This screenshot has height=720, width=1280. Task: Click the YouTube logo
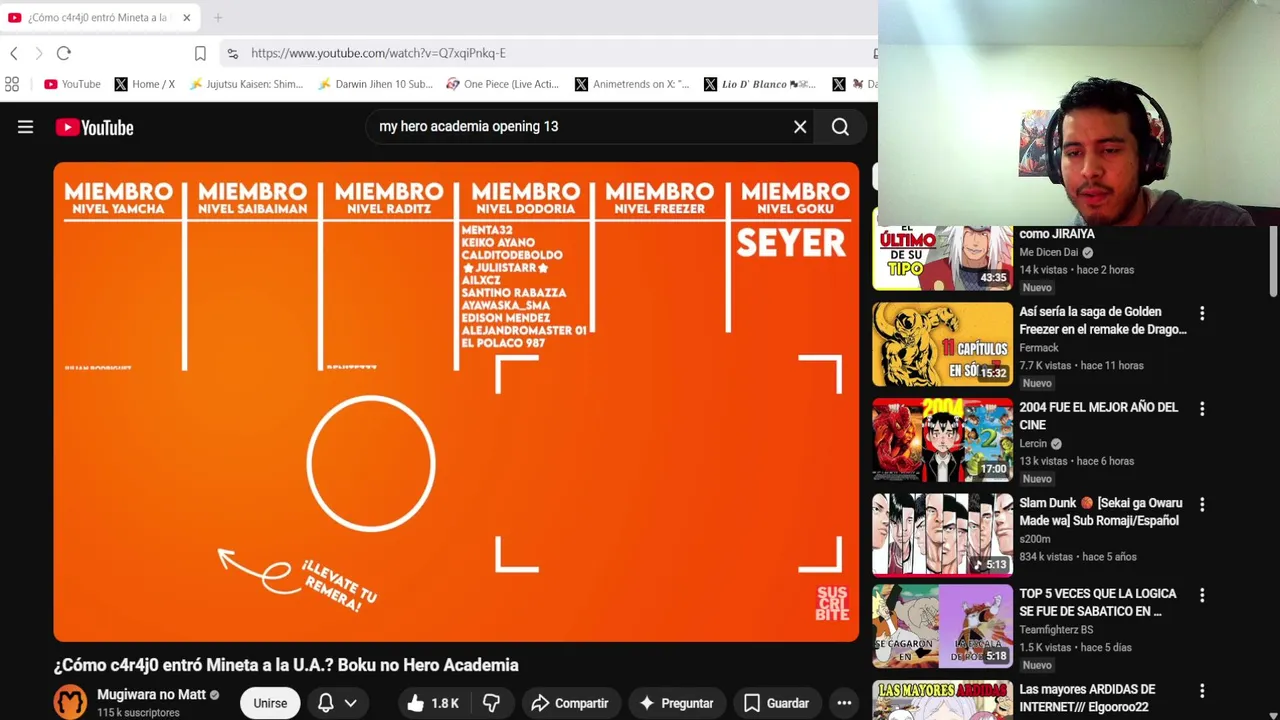coord(94,127)
